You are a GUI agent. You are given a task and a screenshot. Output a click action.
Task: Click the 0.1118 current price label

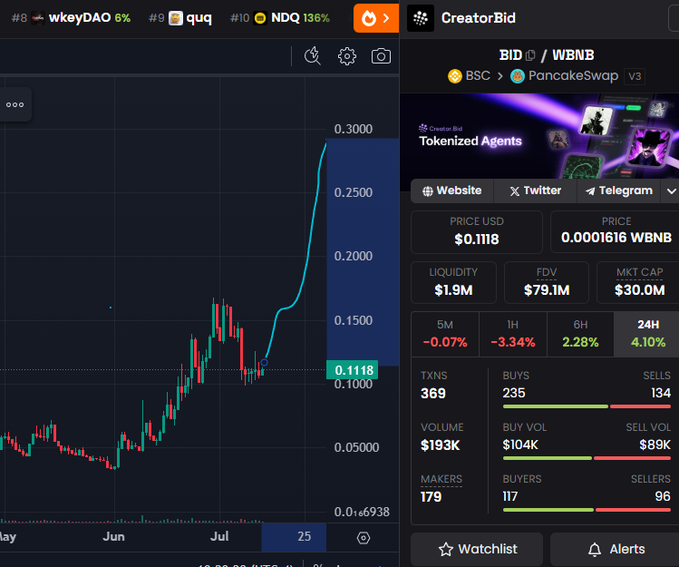(352, 370)
